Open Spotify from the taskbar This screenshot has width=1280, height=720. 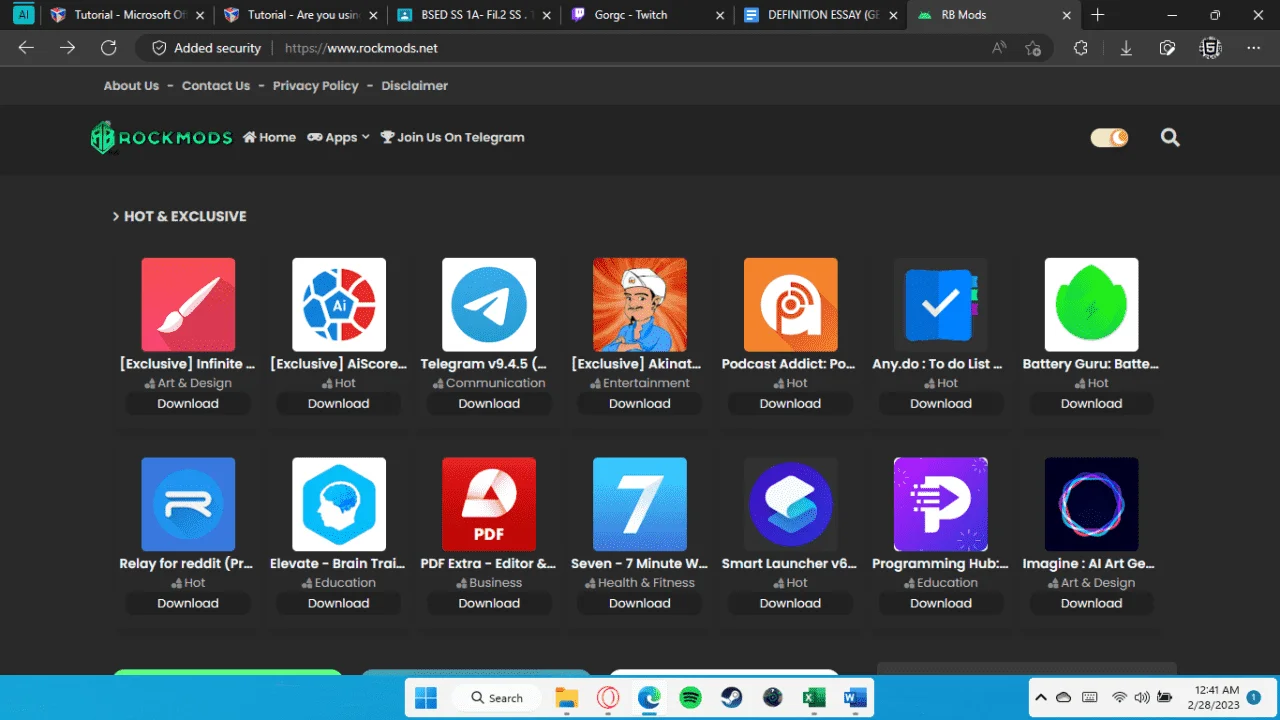point(690,698)
